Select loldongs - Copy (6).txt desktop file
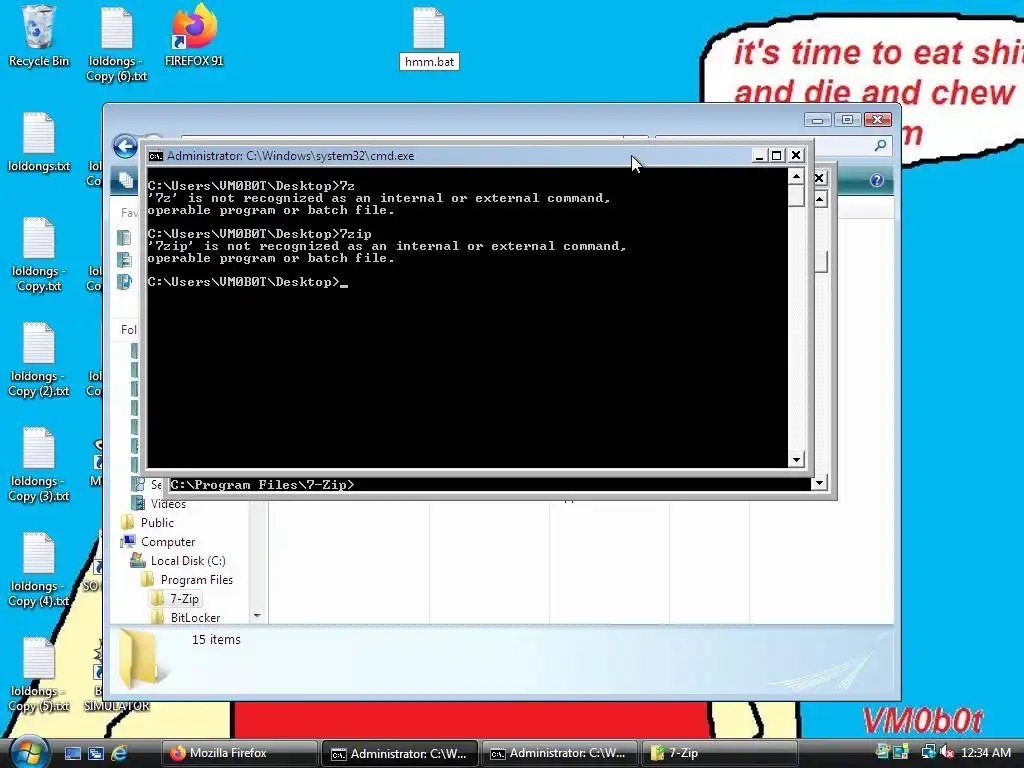The image size is (1024, 768). tap(116, 43)
